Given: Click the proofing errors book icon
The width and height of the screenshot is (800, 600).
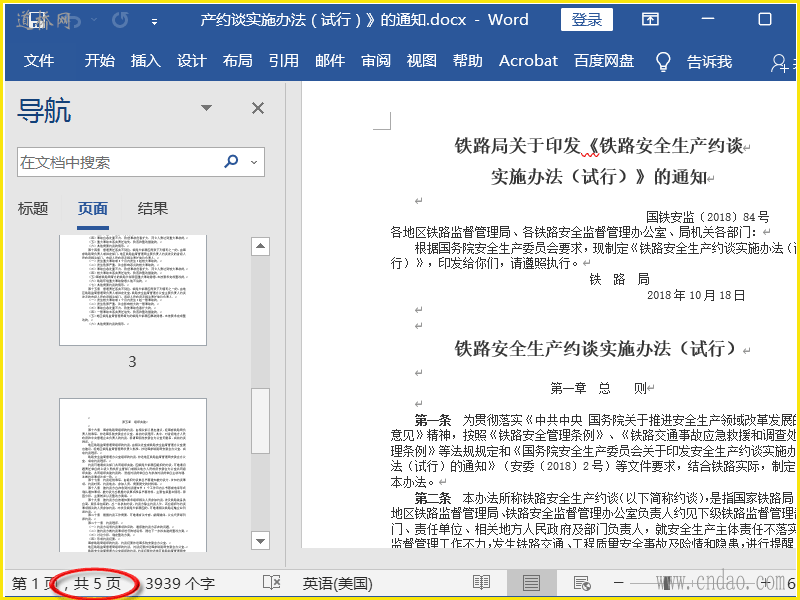Looking at the screenshot, I should point(271,583).
